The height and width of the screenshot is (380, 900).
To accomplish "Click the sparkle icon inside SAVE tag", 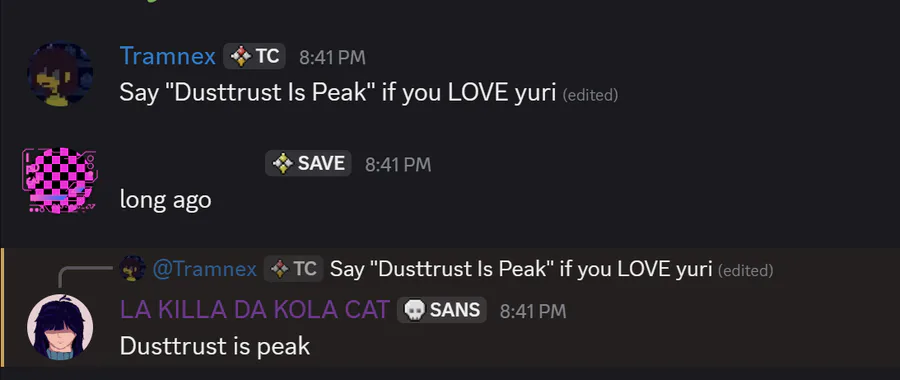I will (282, 164).
